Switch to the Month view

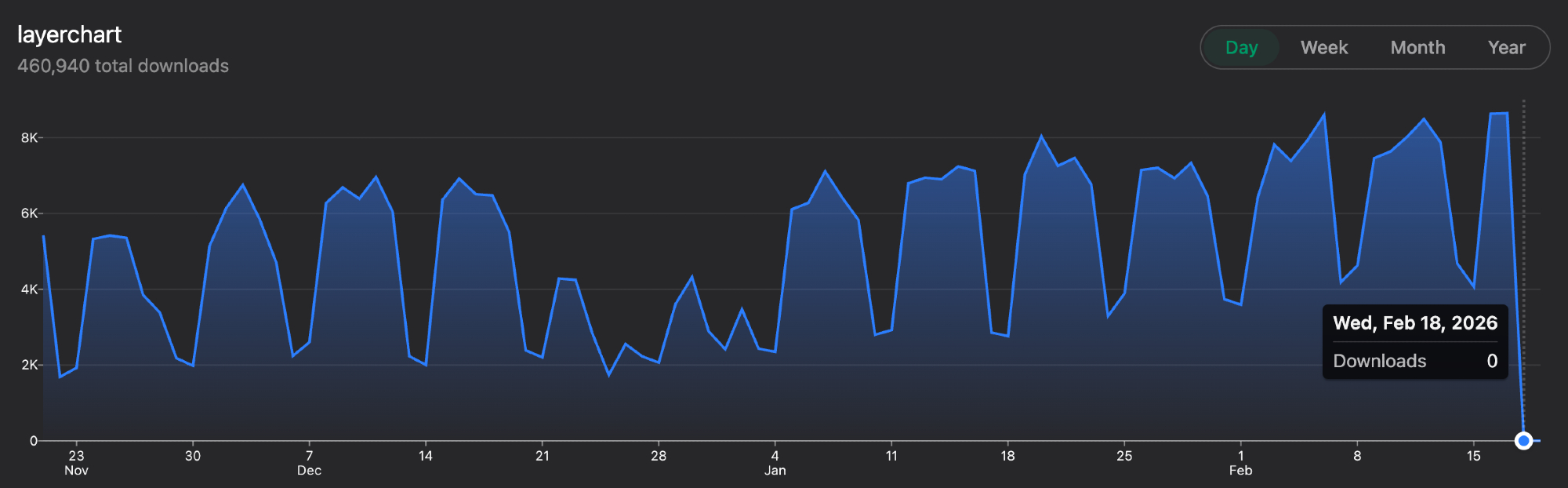tap(1417, 48)
